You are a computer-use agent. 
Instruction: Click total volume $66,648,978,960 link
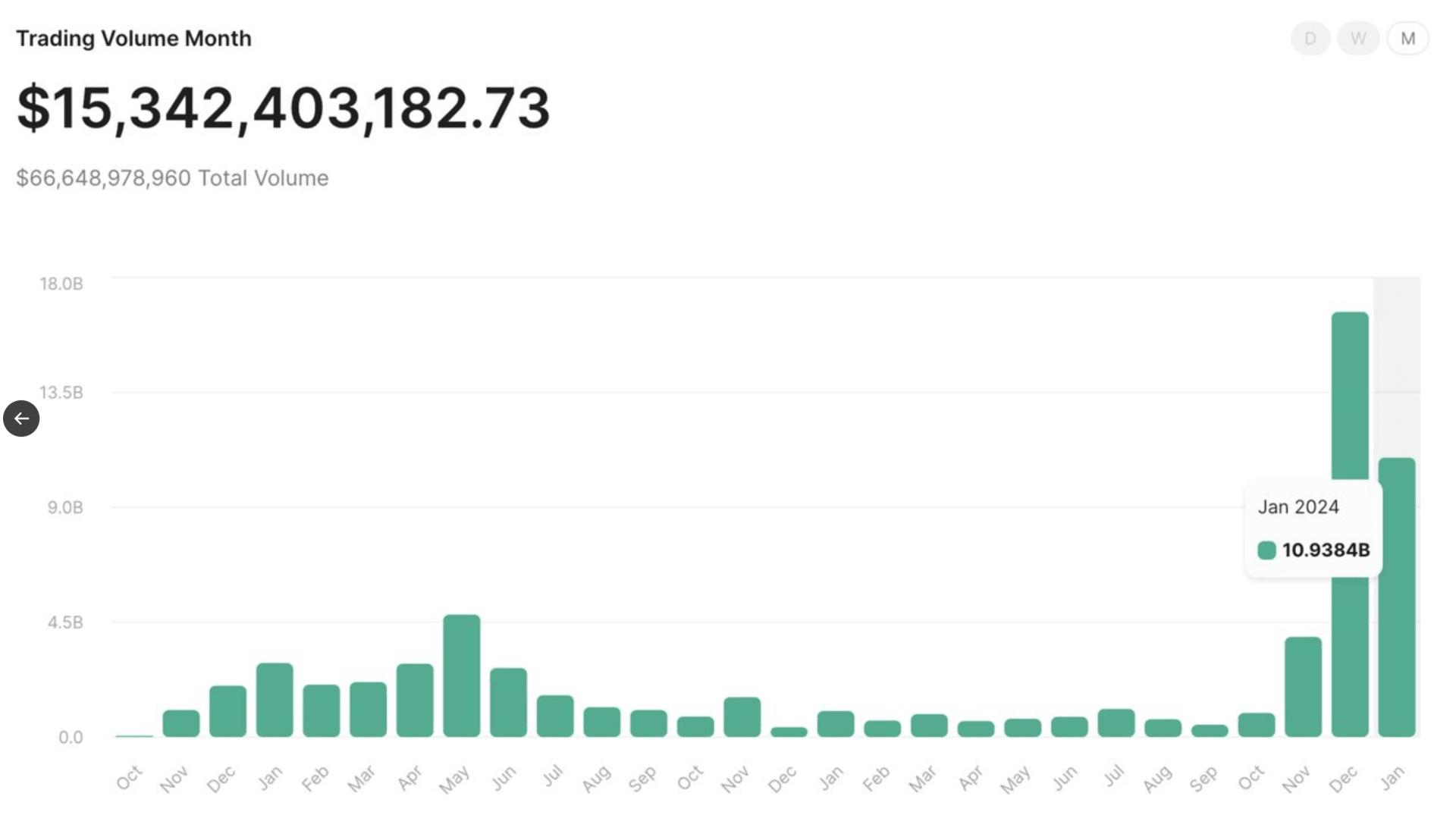pyautogui.click(x=172, y=177)
